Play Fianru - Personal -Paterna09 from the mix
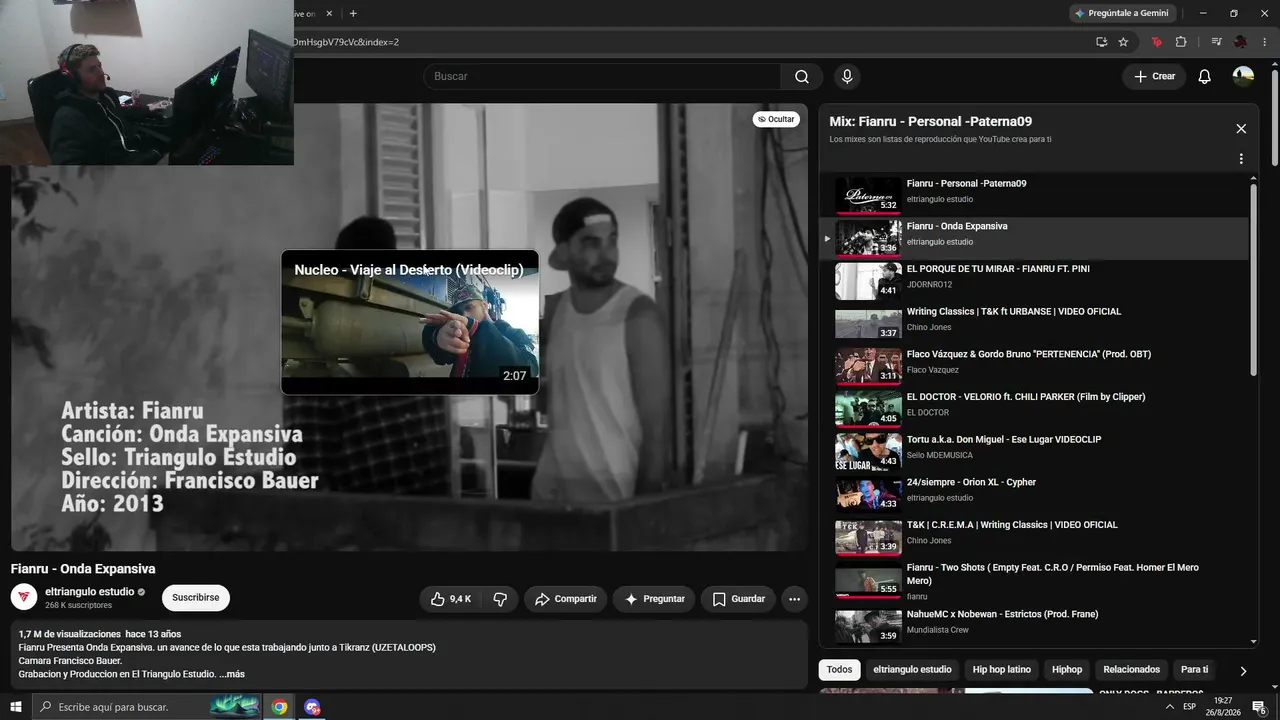This screenshot has width=1280, height=720. [x=1035, y=196]
